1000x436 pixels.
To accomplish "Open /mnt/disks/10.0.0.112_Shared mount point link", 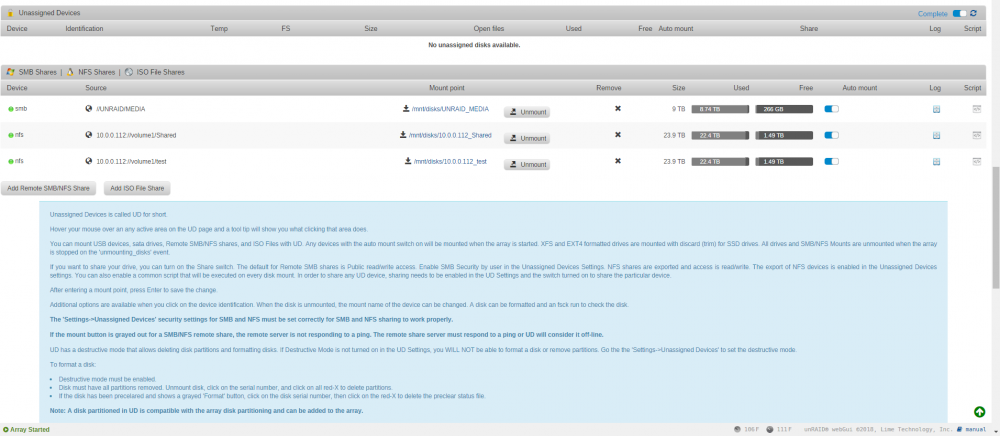I will 450,135.
